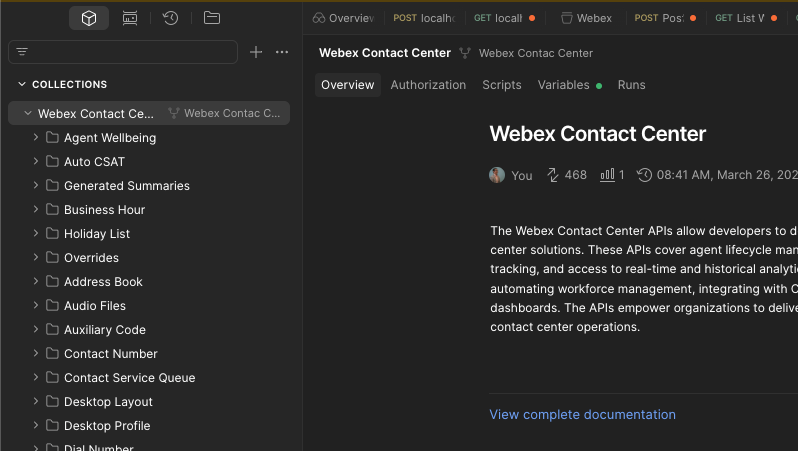This screenshot has height=451, width=798.
Task: Open the History clock icon in sidebar
Action: click(170, 18)
